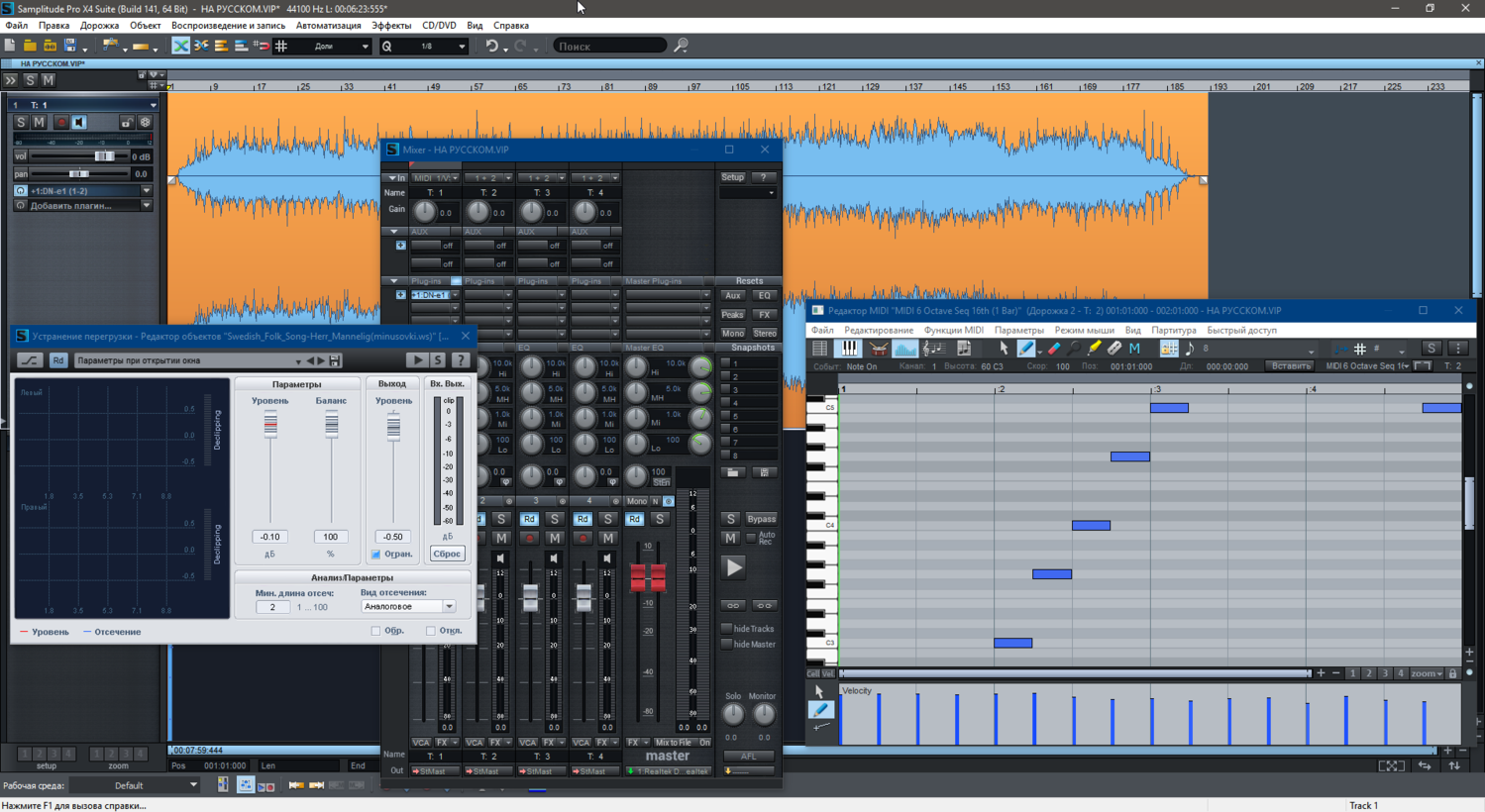Click the save project floppy icon
Screen dimensions: 1485x812
click(x=70, y=46)
